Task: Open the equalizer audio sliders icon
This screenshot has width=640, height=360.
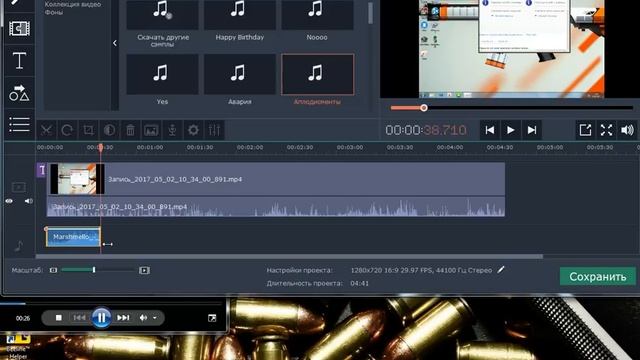Action: click(x=214, y=130)
